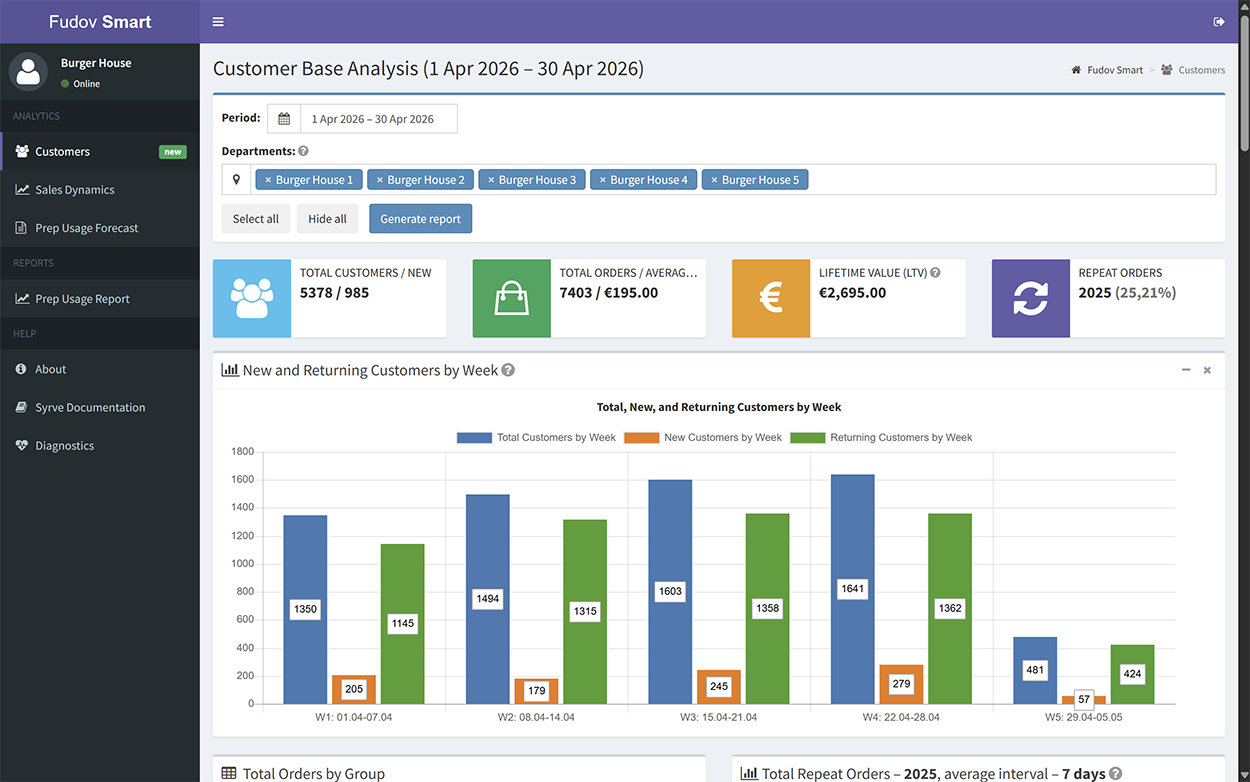Toggle Total Customers by Week legend series
This screenshot has width=1250, height=782.
pos(536,437)
